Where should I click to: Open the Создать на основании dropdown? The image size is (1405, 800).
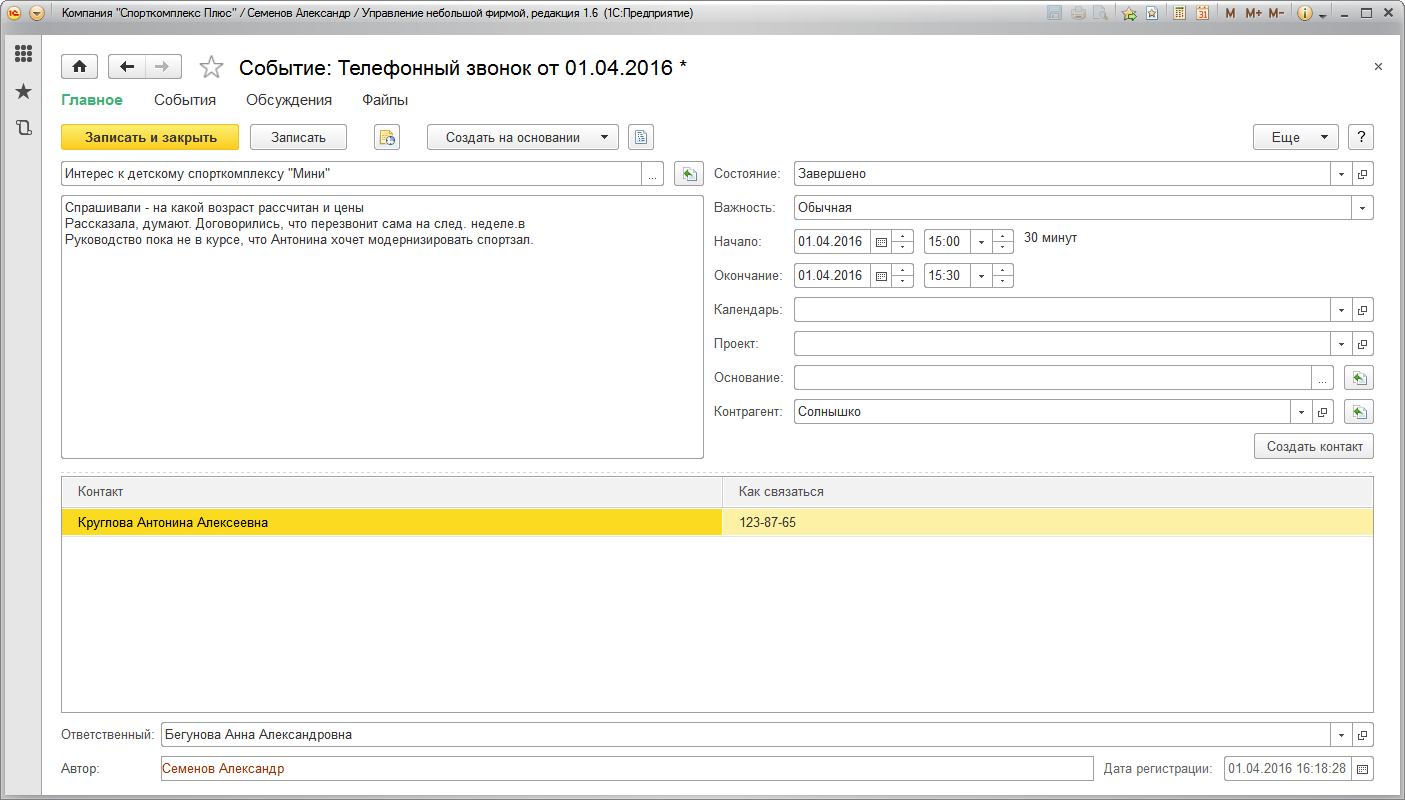(523, 137)
